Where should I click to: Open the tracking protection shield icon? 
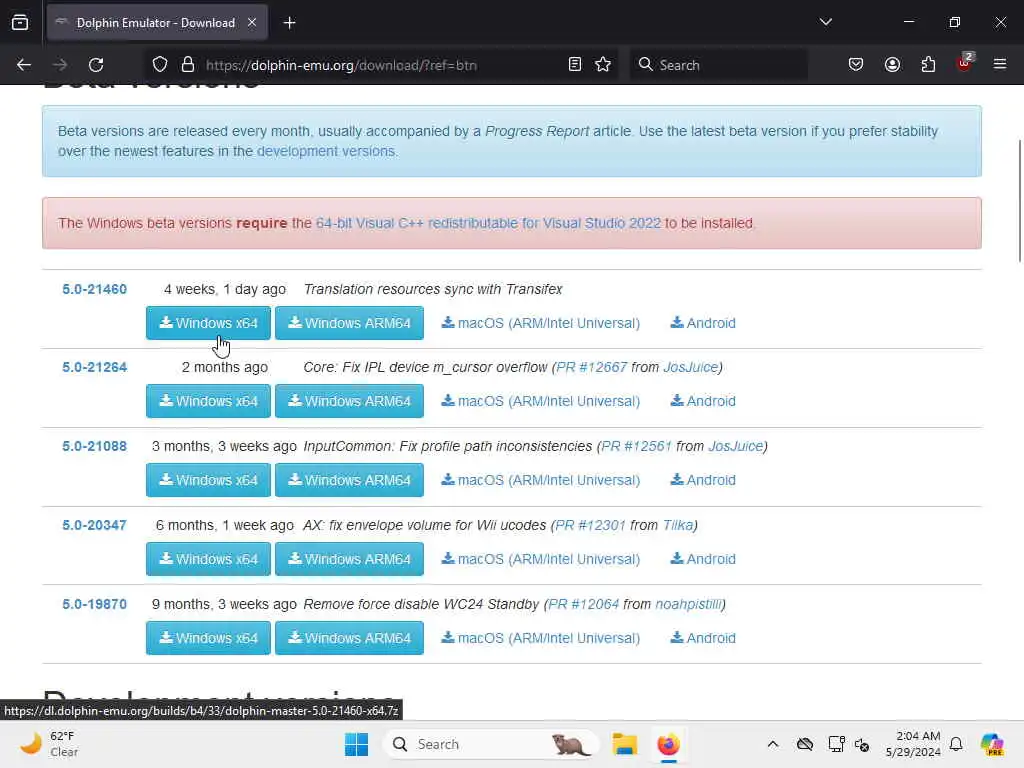click(160, 65)
